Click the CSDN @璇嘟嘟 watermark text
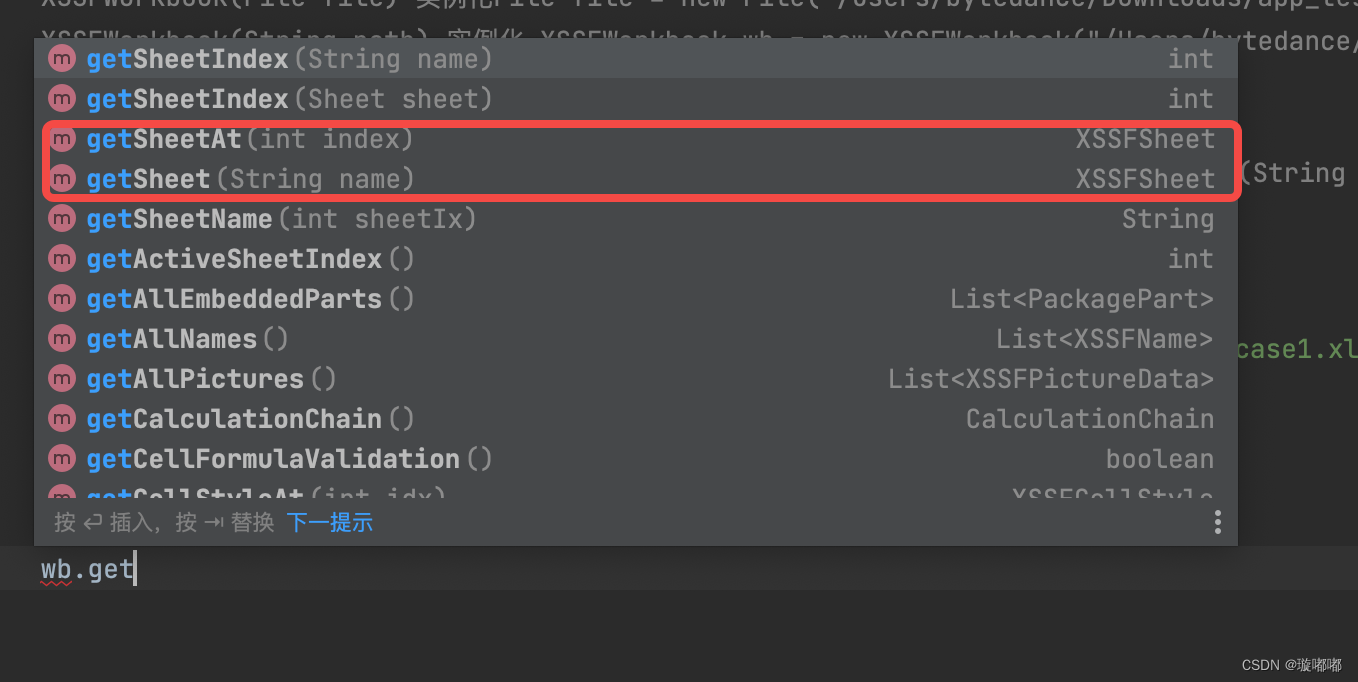Image resolution: width=1358 pixels, height=682 pixels. [1290, 664]
